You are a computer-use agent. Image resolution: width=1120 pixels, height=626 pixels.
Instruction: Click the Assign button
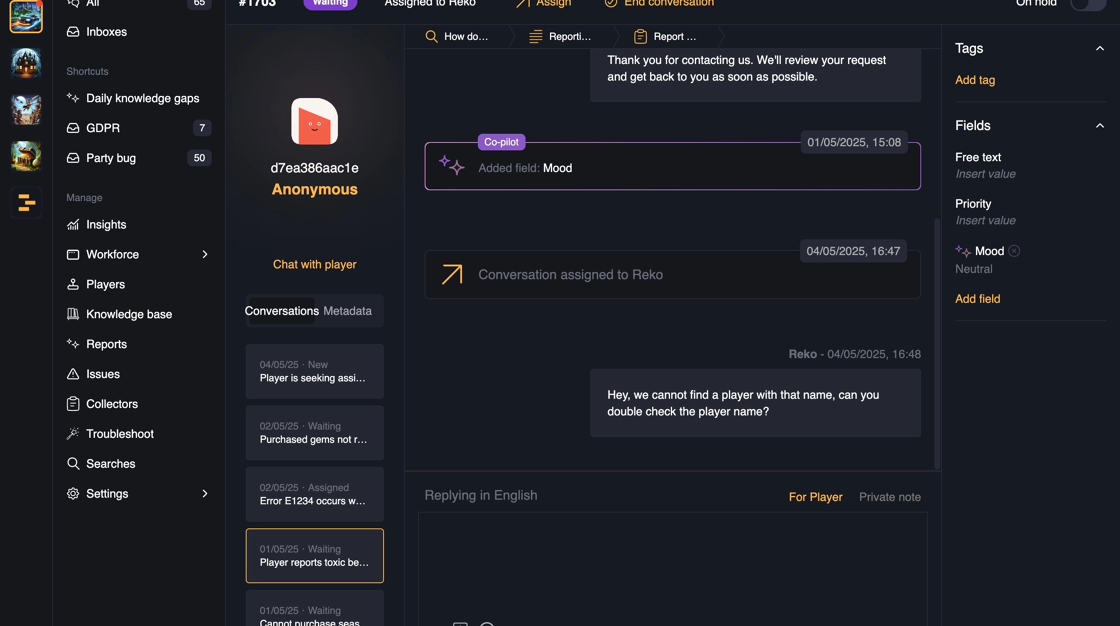(x=544, y=4)
